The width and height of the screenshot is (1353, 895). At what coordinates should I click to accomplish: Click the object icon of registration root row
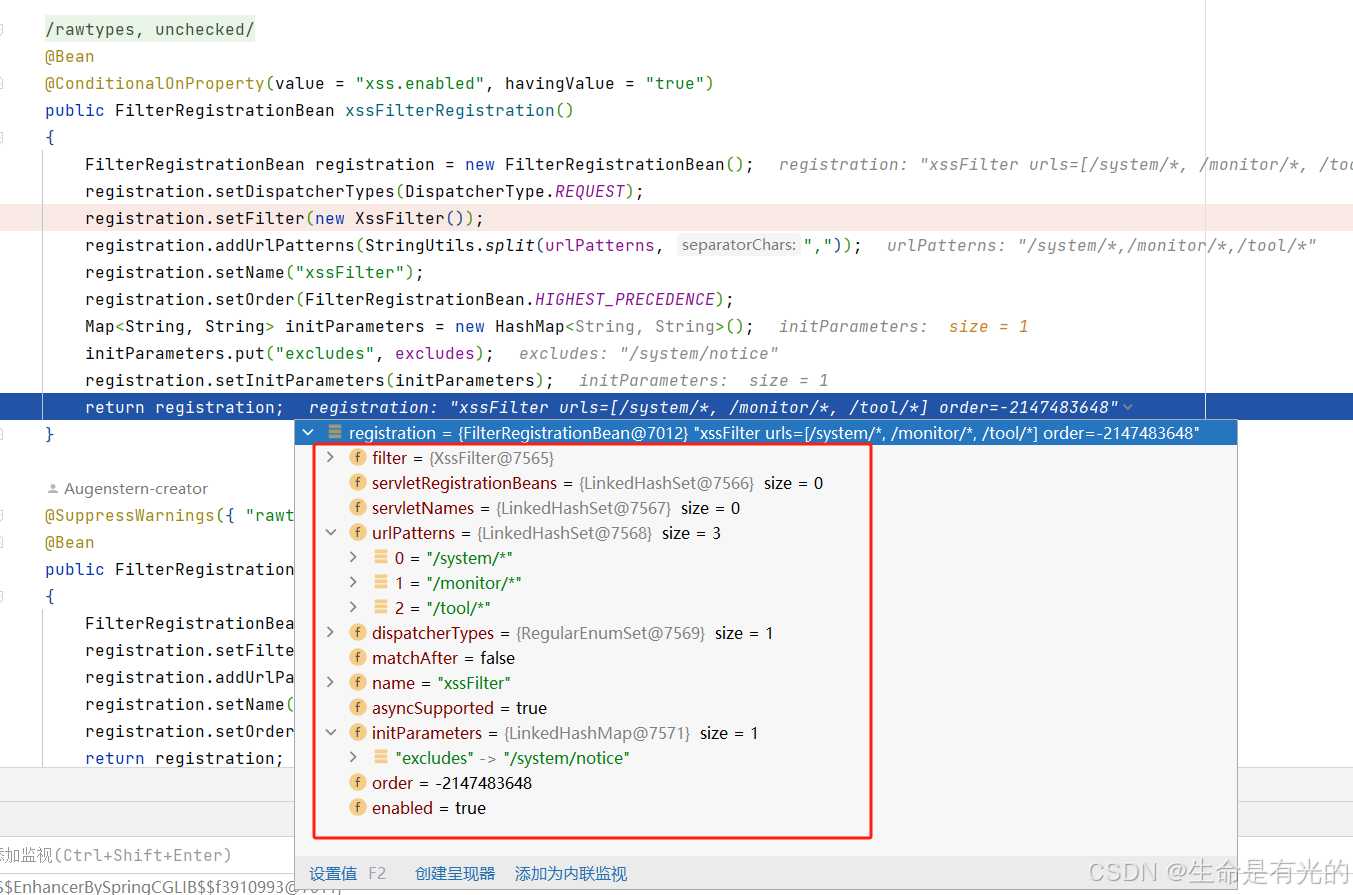coord(334,433)
